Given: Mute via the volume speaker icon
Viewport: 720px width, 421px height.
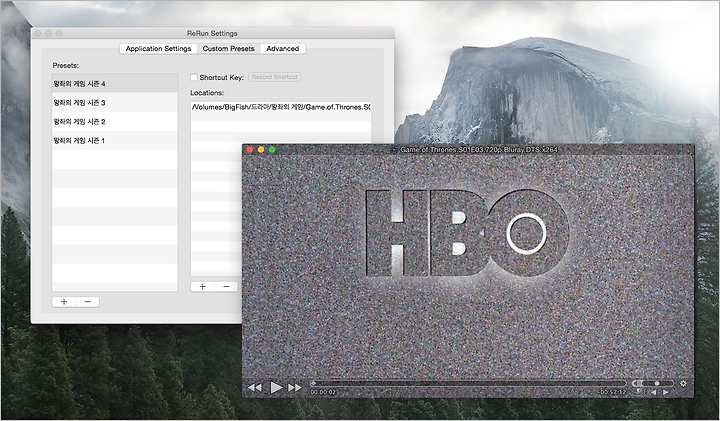Looking at the screenshot, I should click(x=636, y=383).
